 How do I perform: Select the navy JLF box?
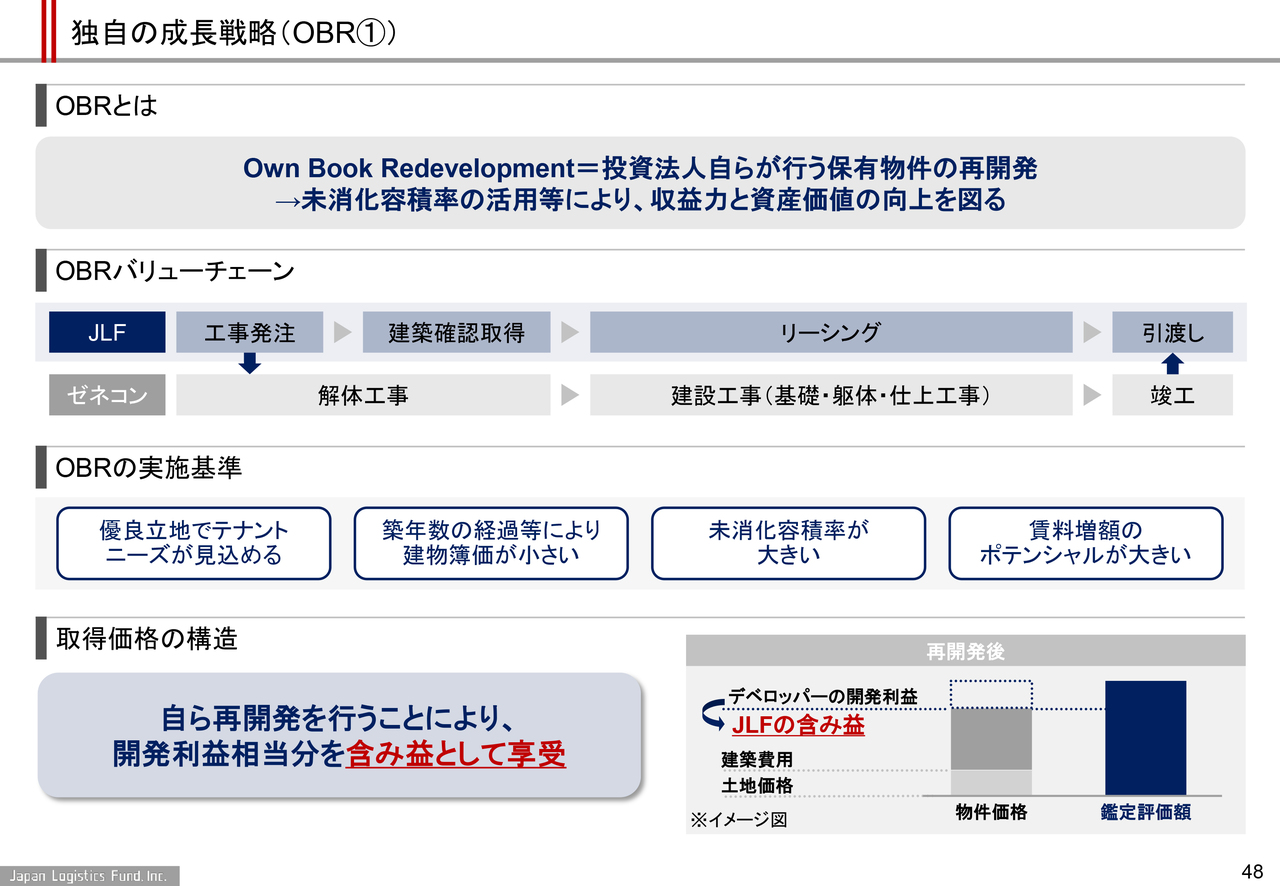[x=107, y=333]
